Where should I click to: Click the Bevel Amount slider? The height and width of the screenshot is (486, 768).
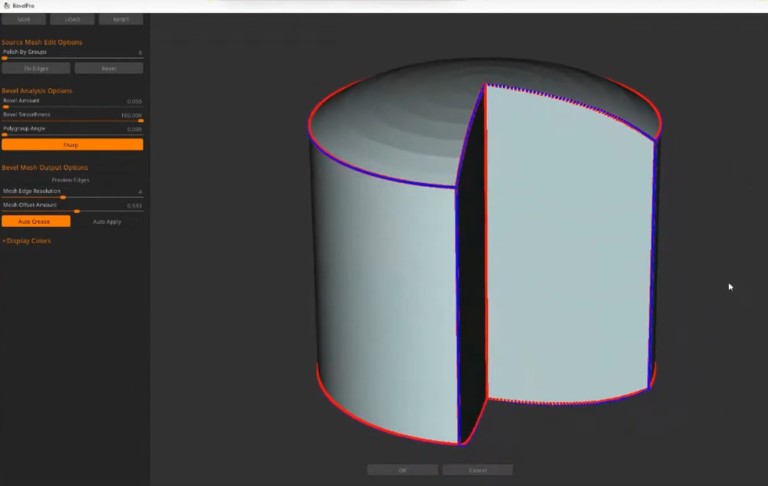click(72, 107)
